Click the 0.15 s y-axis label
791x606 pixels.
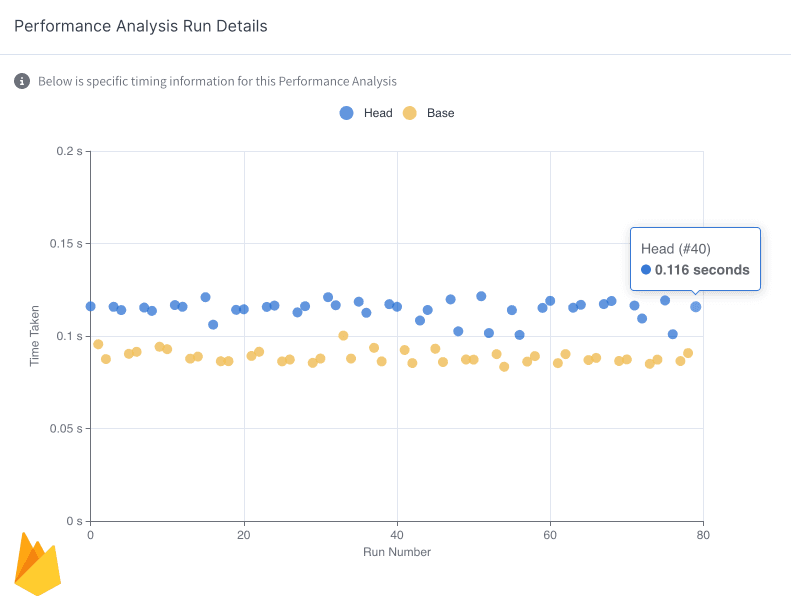66,244
